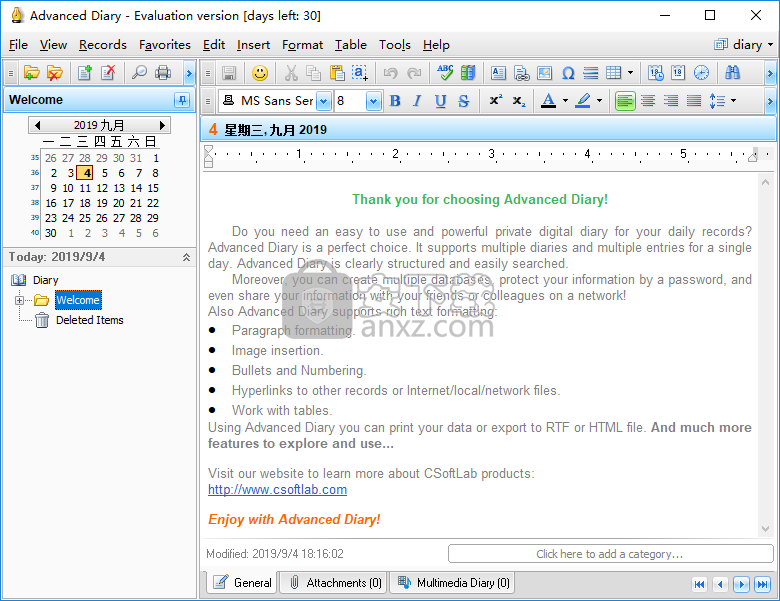Open the highlight color dropdown arrow
The width and height of the screenshot is (780, 601).
point(599,101)
